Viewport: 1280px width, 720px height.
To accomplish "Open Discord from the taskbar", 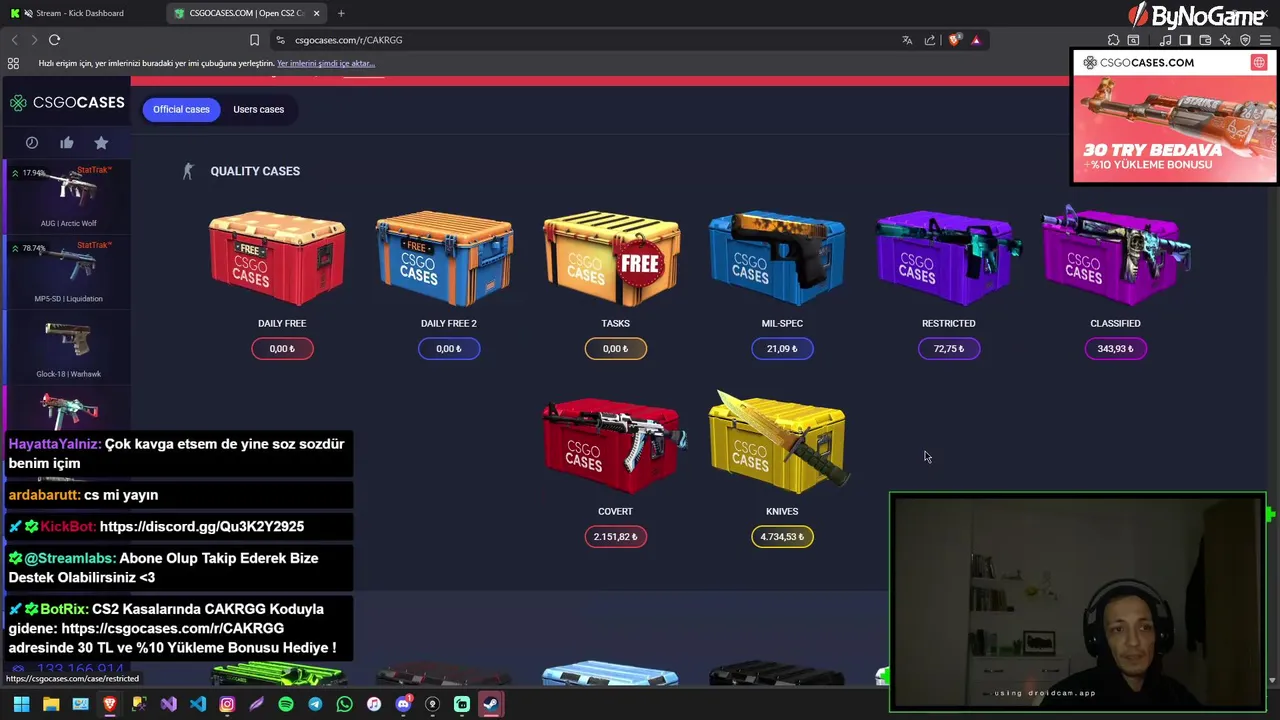I will pyautogui.click(x=403, y=704).
